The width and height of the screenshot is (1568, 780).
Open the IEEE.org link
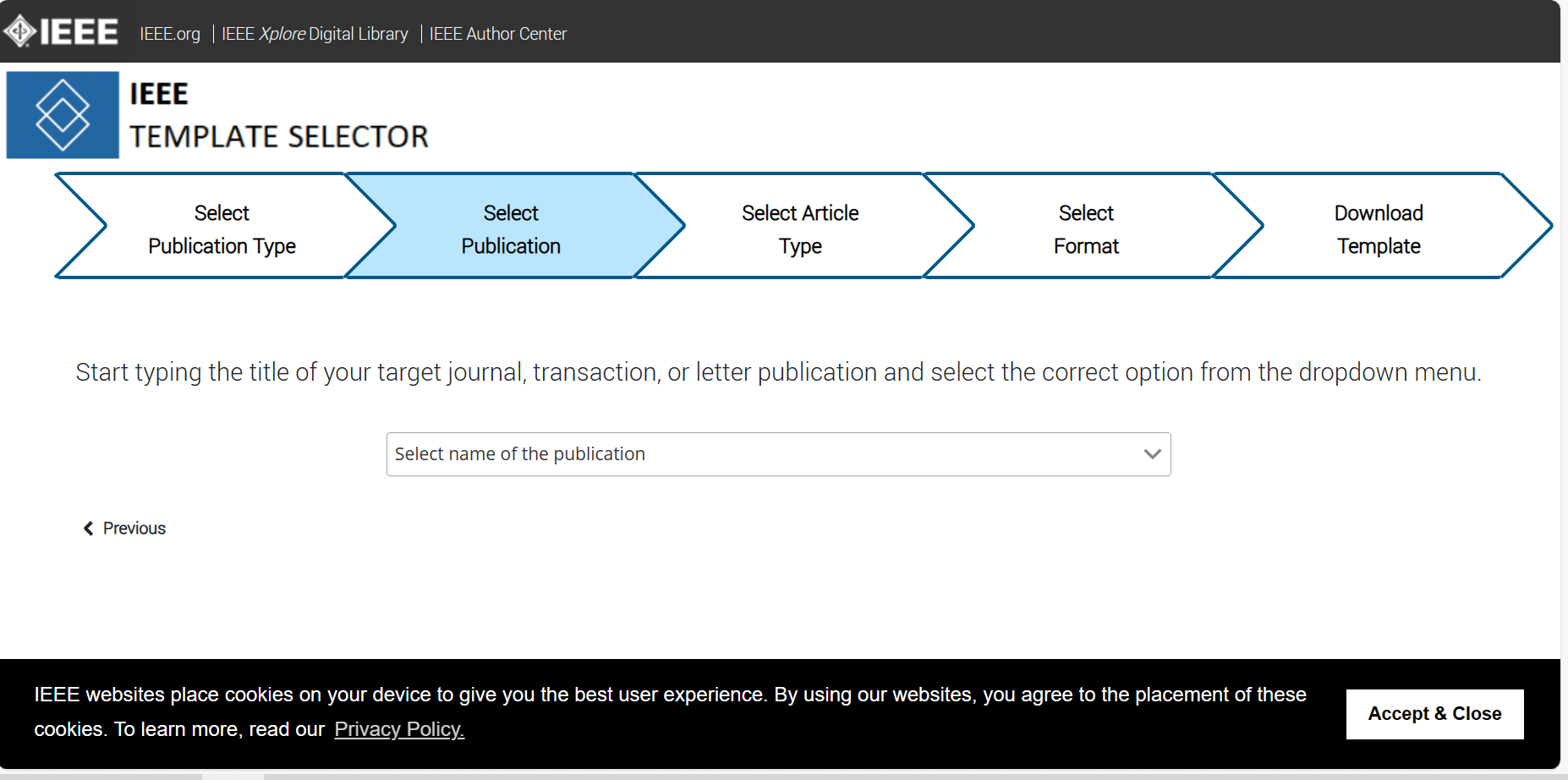[x=170, y=34]
